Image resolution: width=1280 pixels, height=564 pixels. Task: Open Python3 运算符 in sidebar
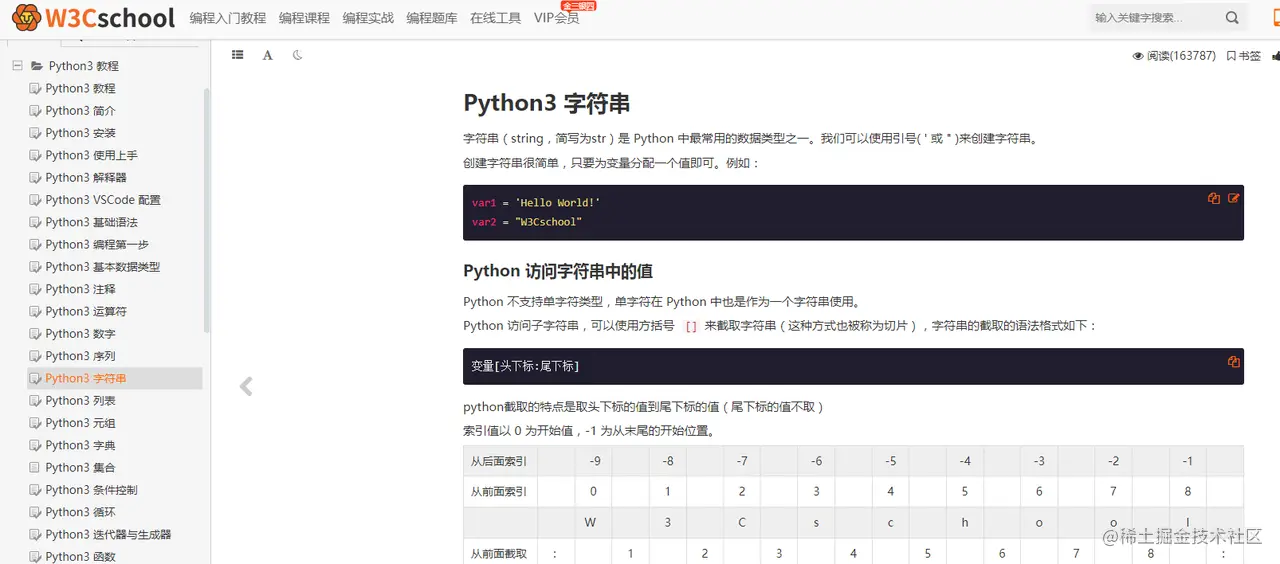pyautogui.click(x=86, y=311)
